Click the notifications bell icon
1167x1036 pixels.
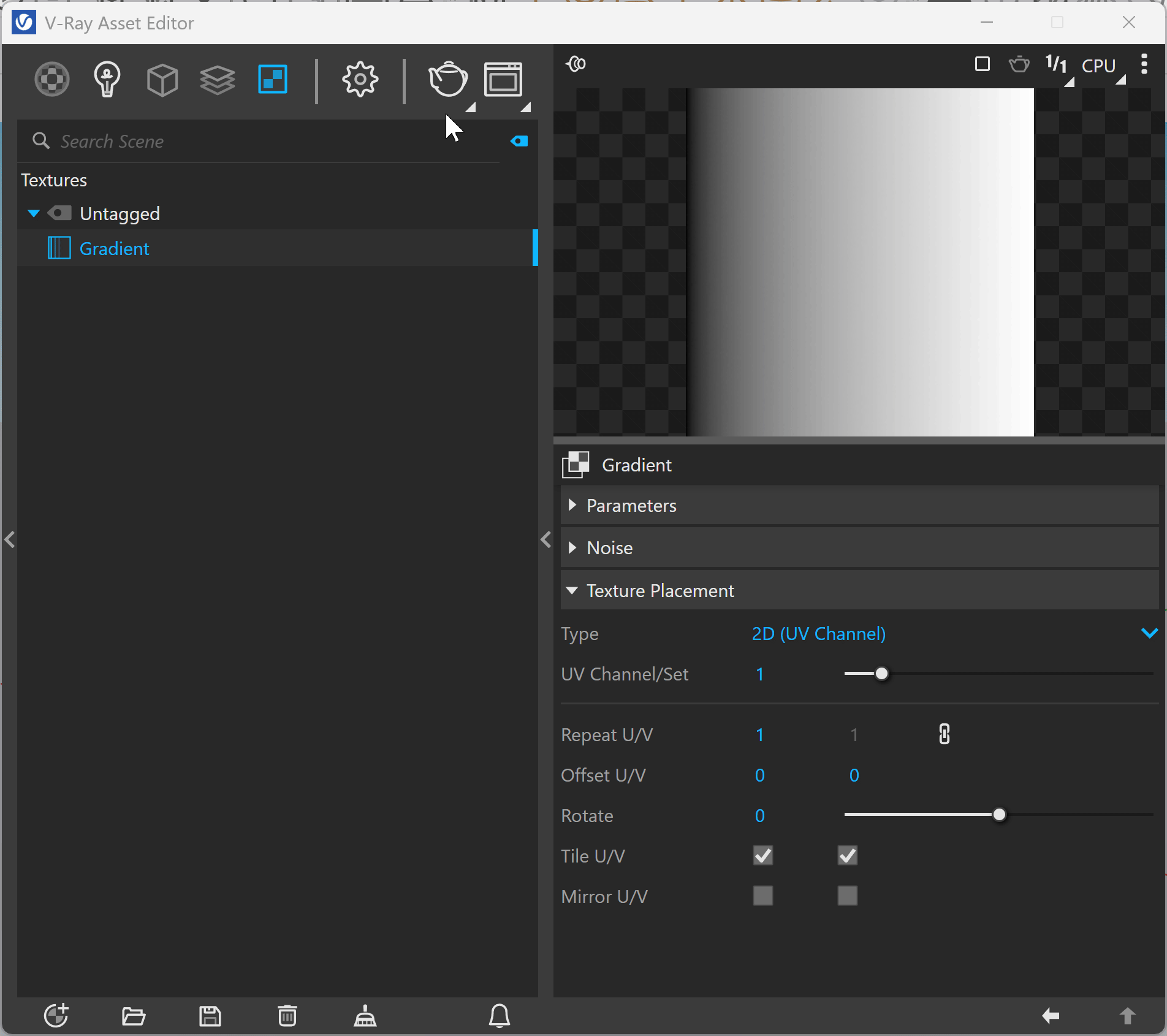[500, 1016]
